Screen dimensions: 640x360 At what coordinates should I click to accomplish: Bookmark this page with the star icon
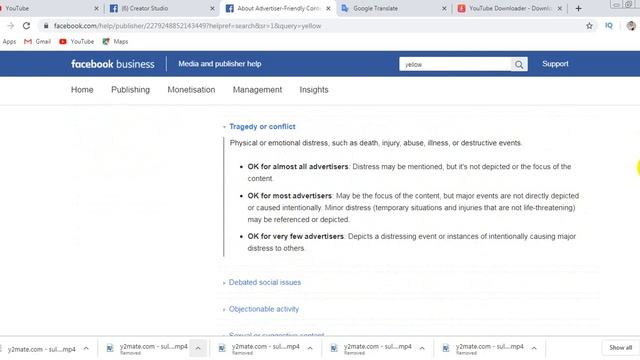(589, 26)
